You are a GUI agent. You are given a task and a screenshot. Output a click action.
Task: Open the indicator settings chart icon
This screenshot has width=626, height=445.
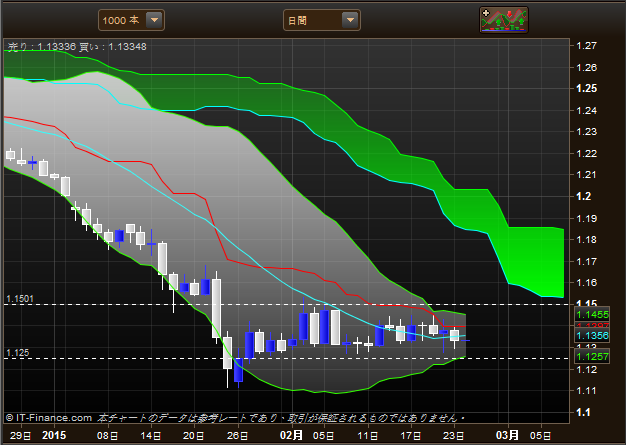[x=504, y=20]
